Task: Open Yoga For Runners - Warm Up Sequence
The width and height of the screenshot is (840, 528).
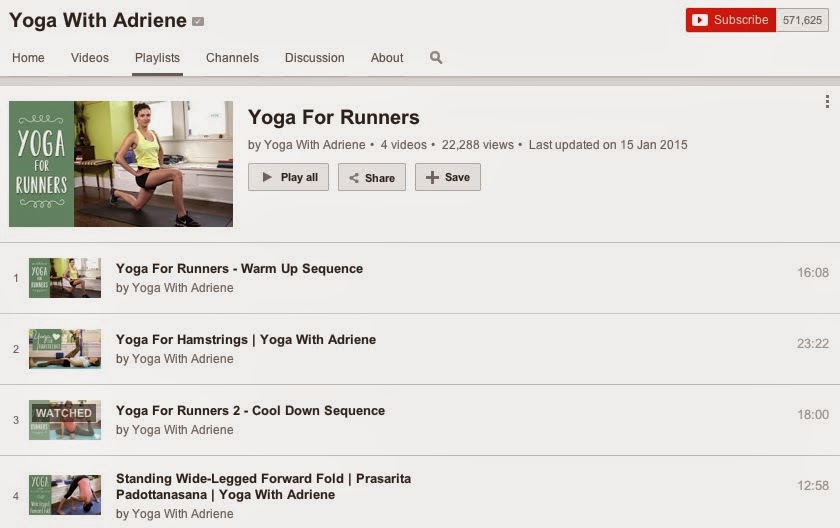Action: [239, 268]
